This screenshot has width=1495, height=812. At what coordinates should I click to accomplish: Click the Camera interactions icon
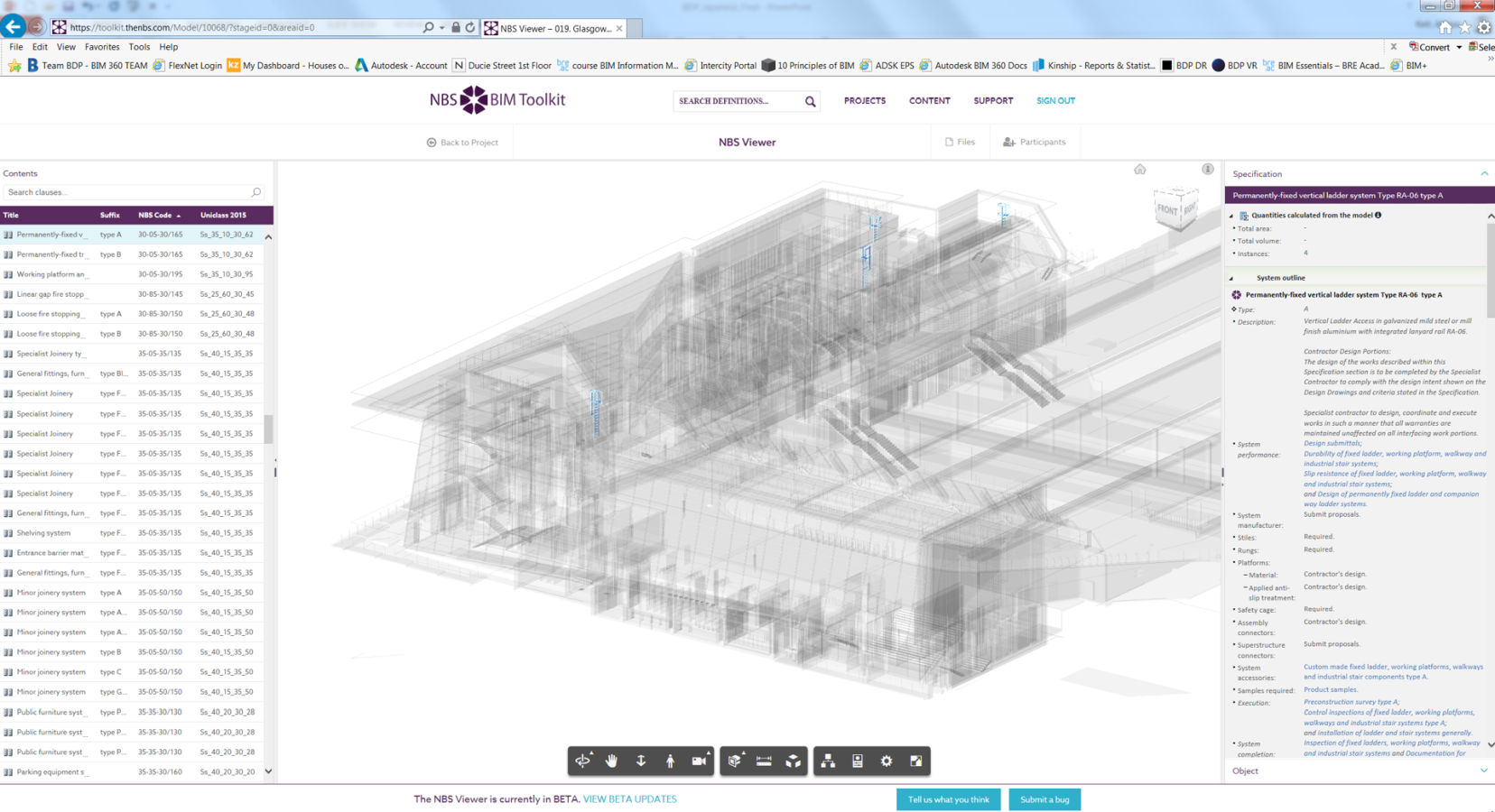tap(699, 761)
